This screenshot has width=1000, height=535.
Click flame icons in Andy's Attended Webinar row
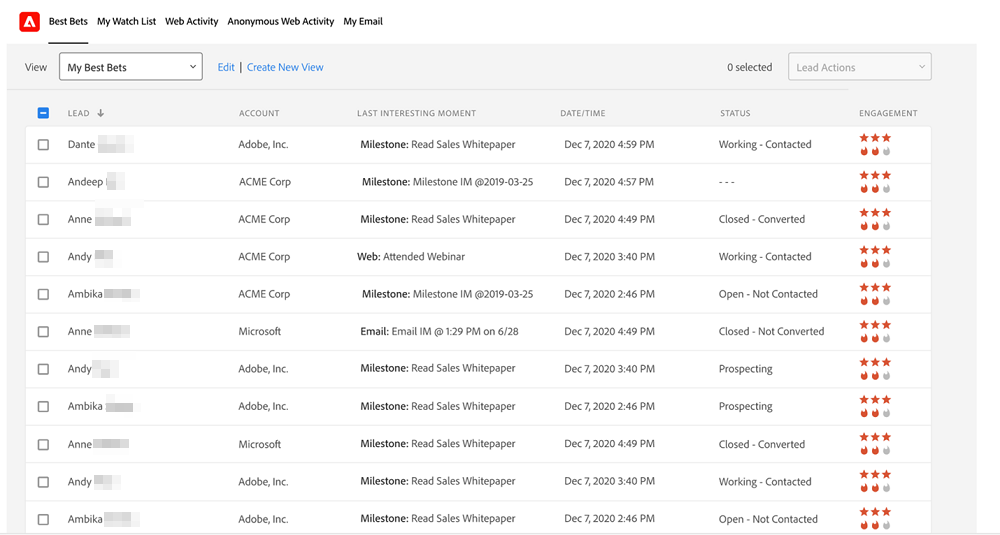pos(875,264)
